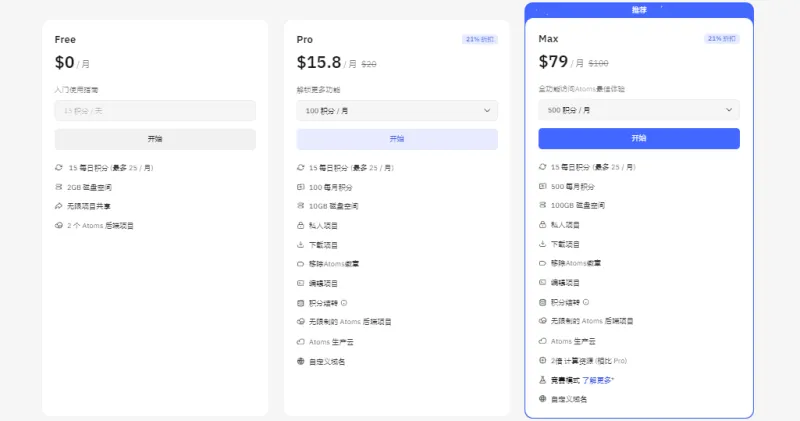The width and height of the screenshot is (800, 421).
Task: Click the 2GB 磁盘空间 text
Action: point(89,187)
